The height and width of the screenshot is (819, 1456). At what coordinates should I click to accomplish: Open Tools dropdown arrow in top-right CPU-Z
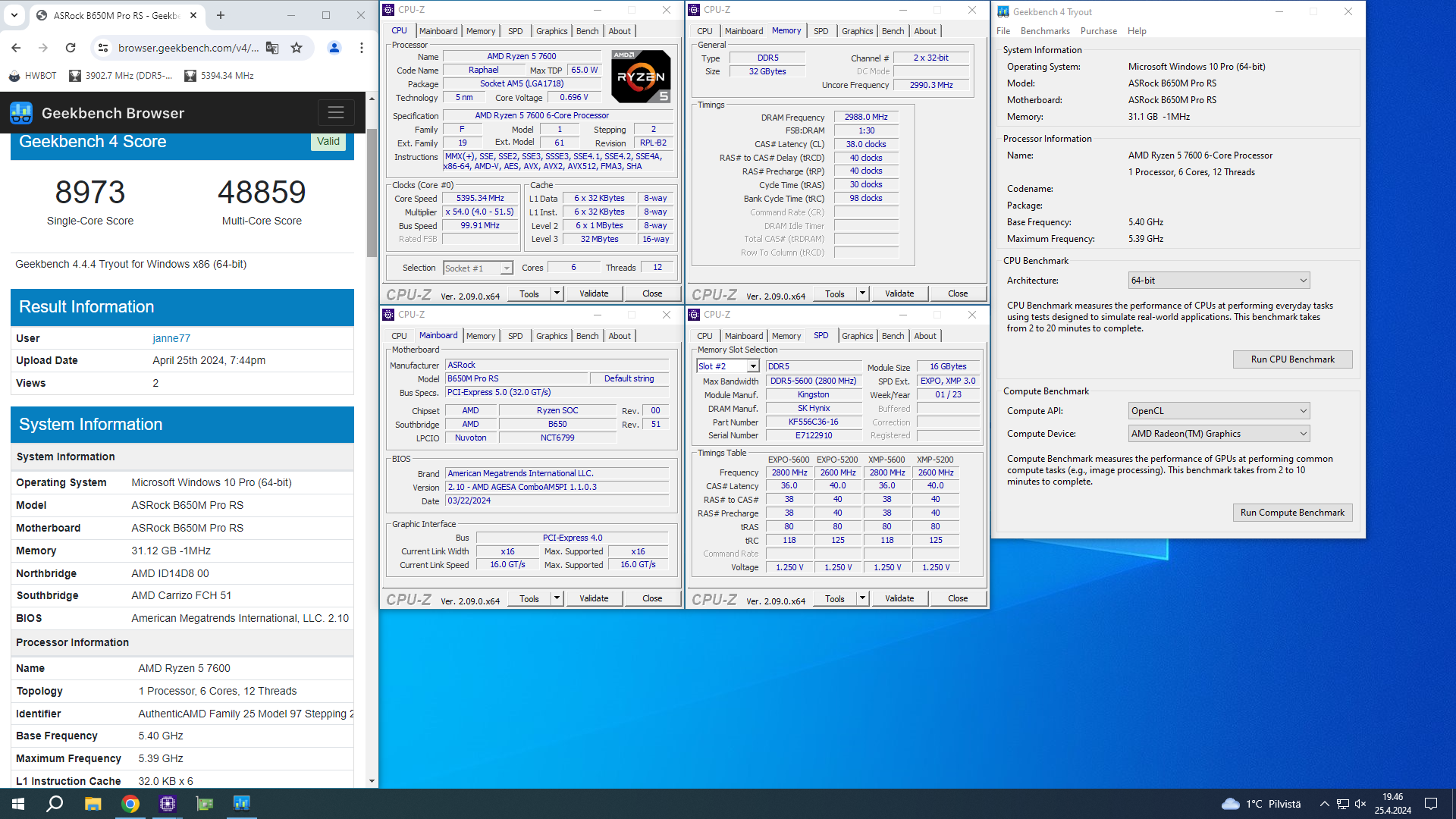click(x=862, y=293)
